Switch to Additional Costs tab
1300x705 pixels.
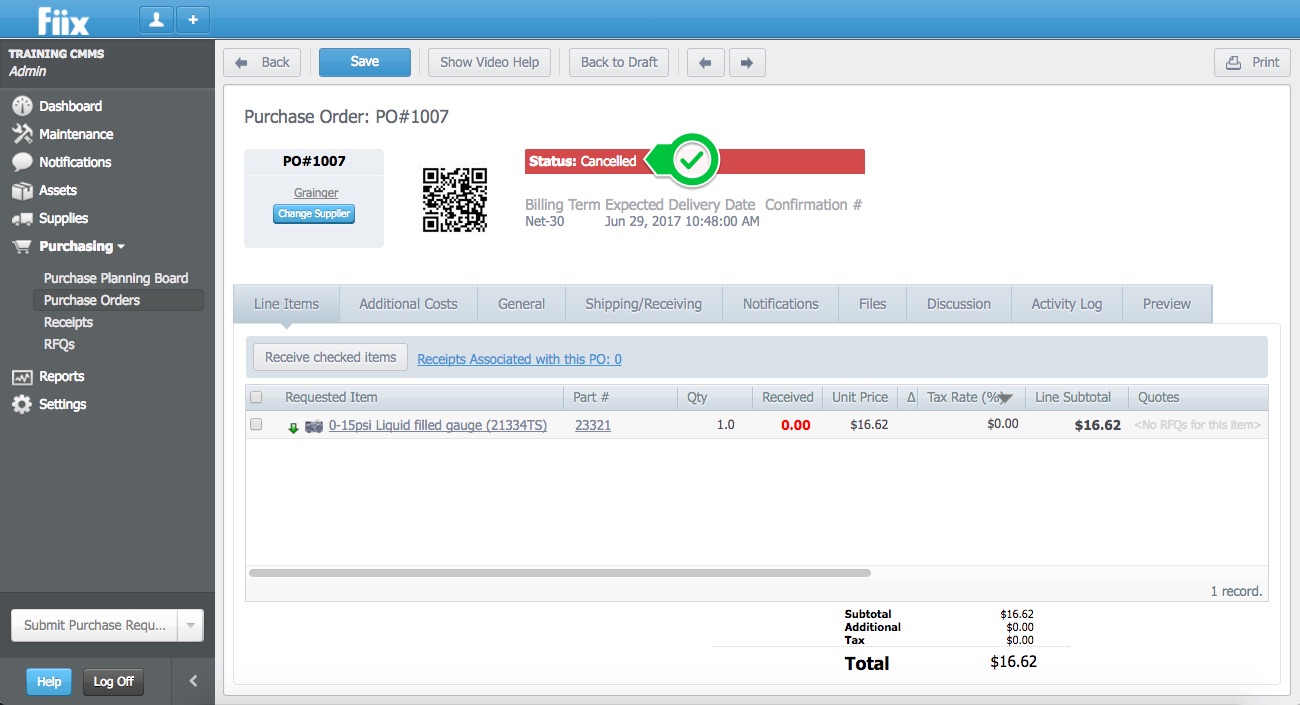click(x=408, y=304)
